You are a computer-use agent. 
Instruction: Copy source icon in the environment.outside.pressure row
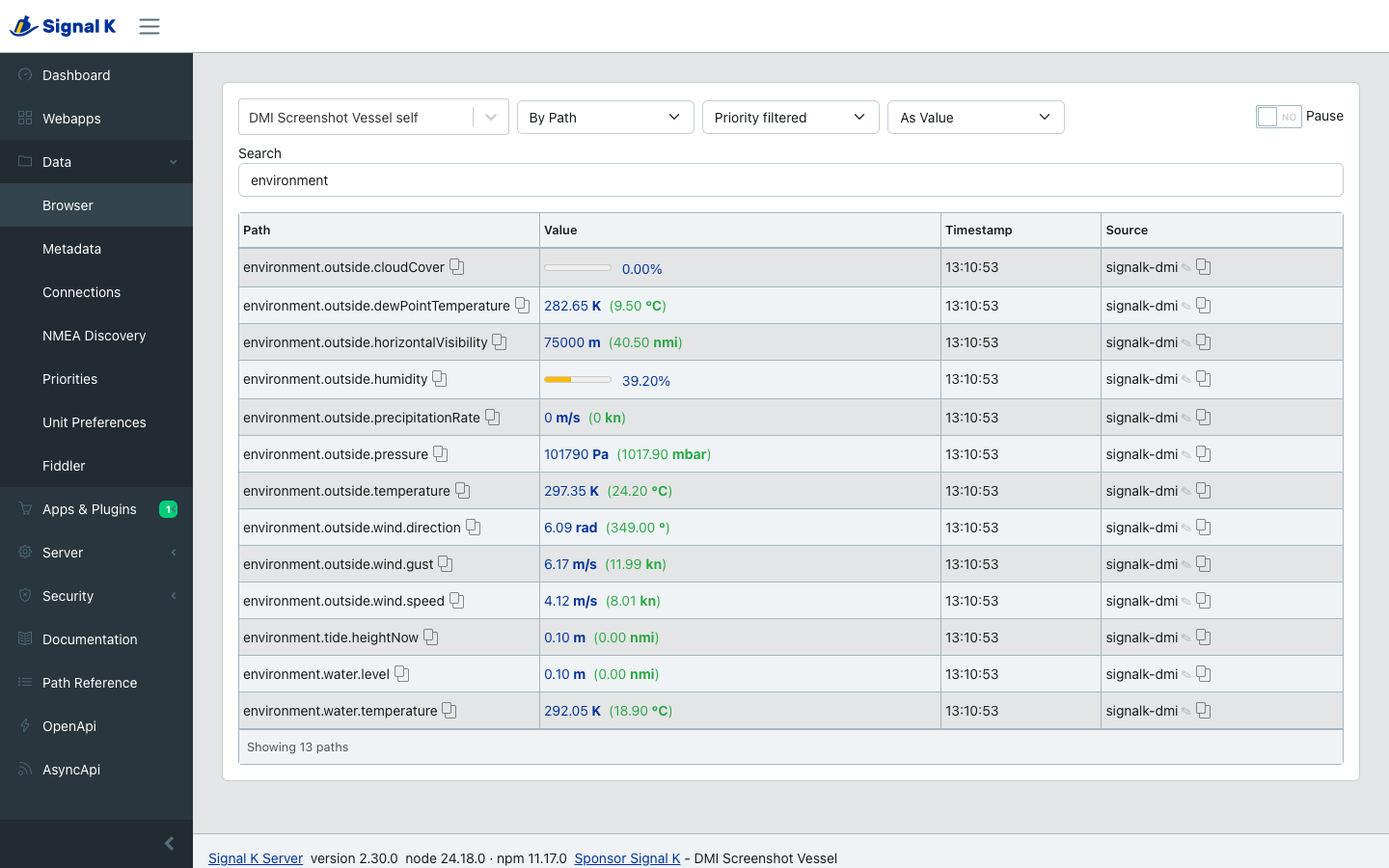1204,454
